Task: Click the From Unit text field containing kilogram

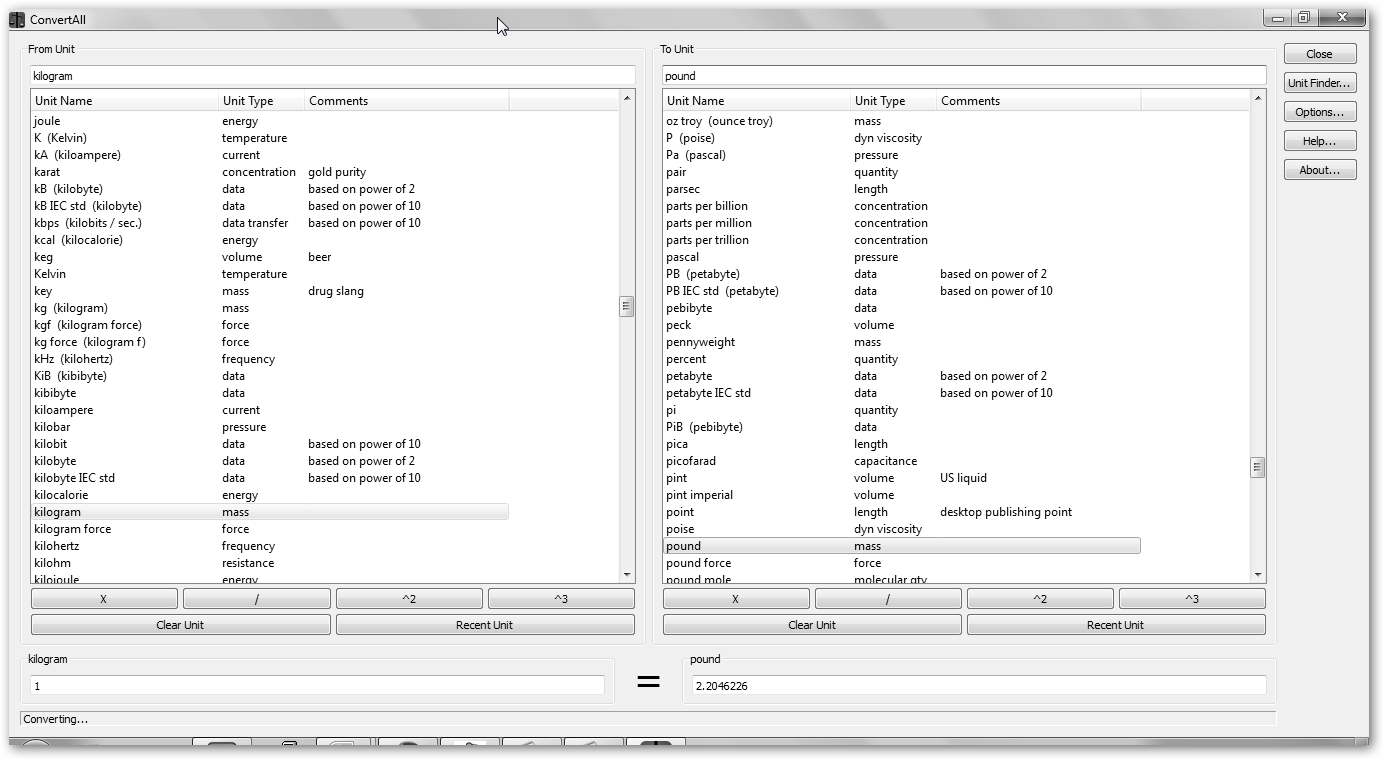Action: [332, 76]
